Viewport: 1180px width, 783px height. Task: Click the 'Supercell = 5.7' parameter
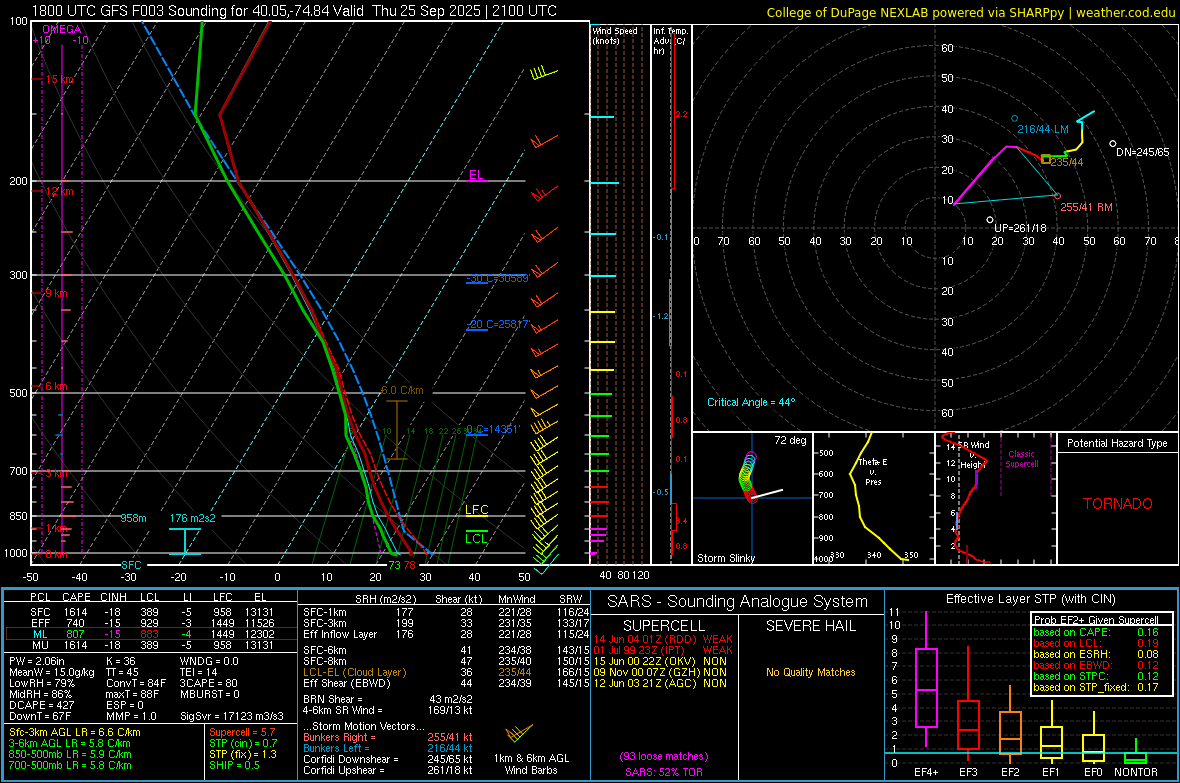(242, 732)
